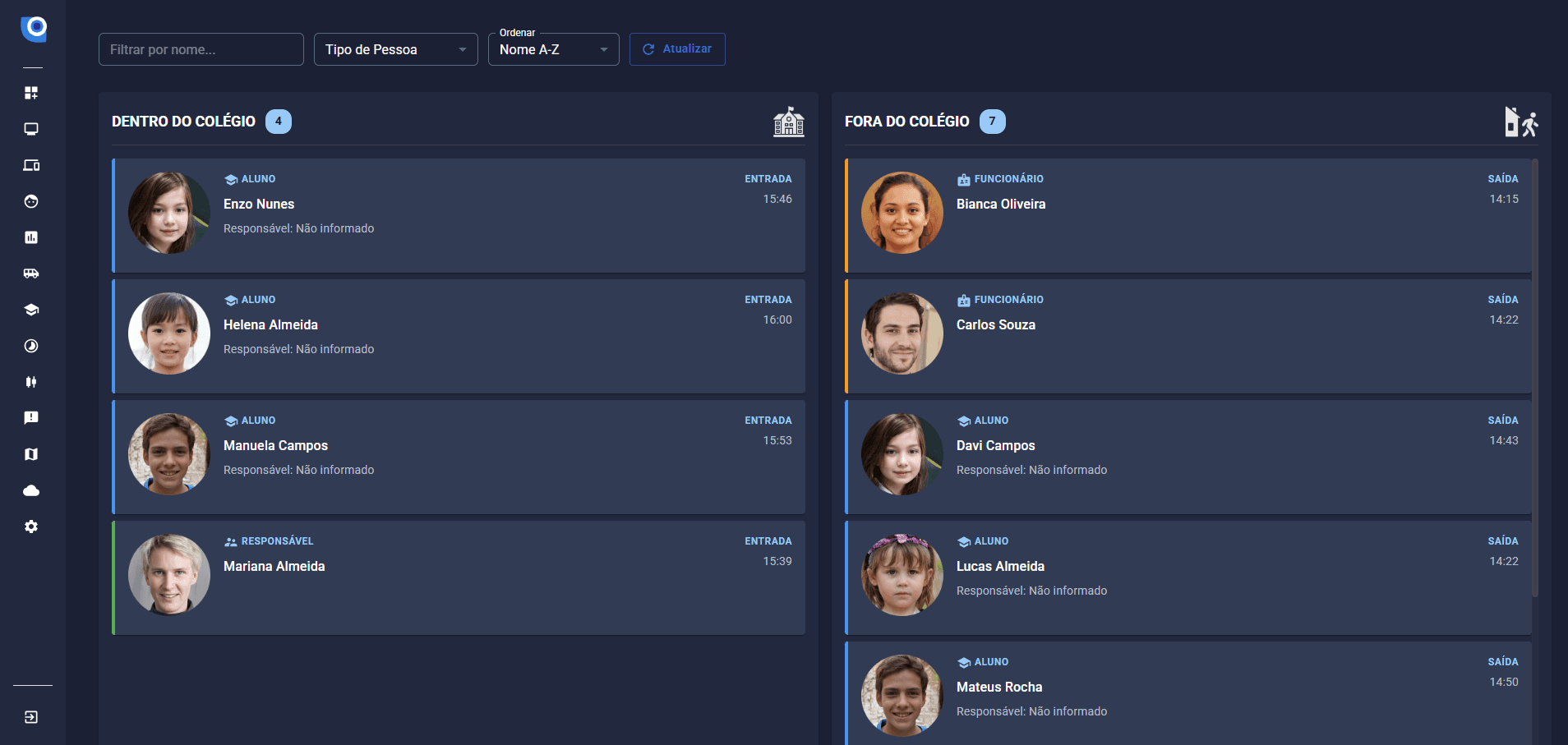Click entry time 15:39 on Mariana Almeida
Viewport: 1568px width, 745px height.
click(777, 561)
